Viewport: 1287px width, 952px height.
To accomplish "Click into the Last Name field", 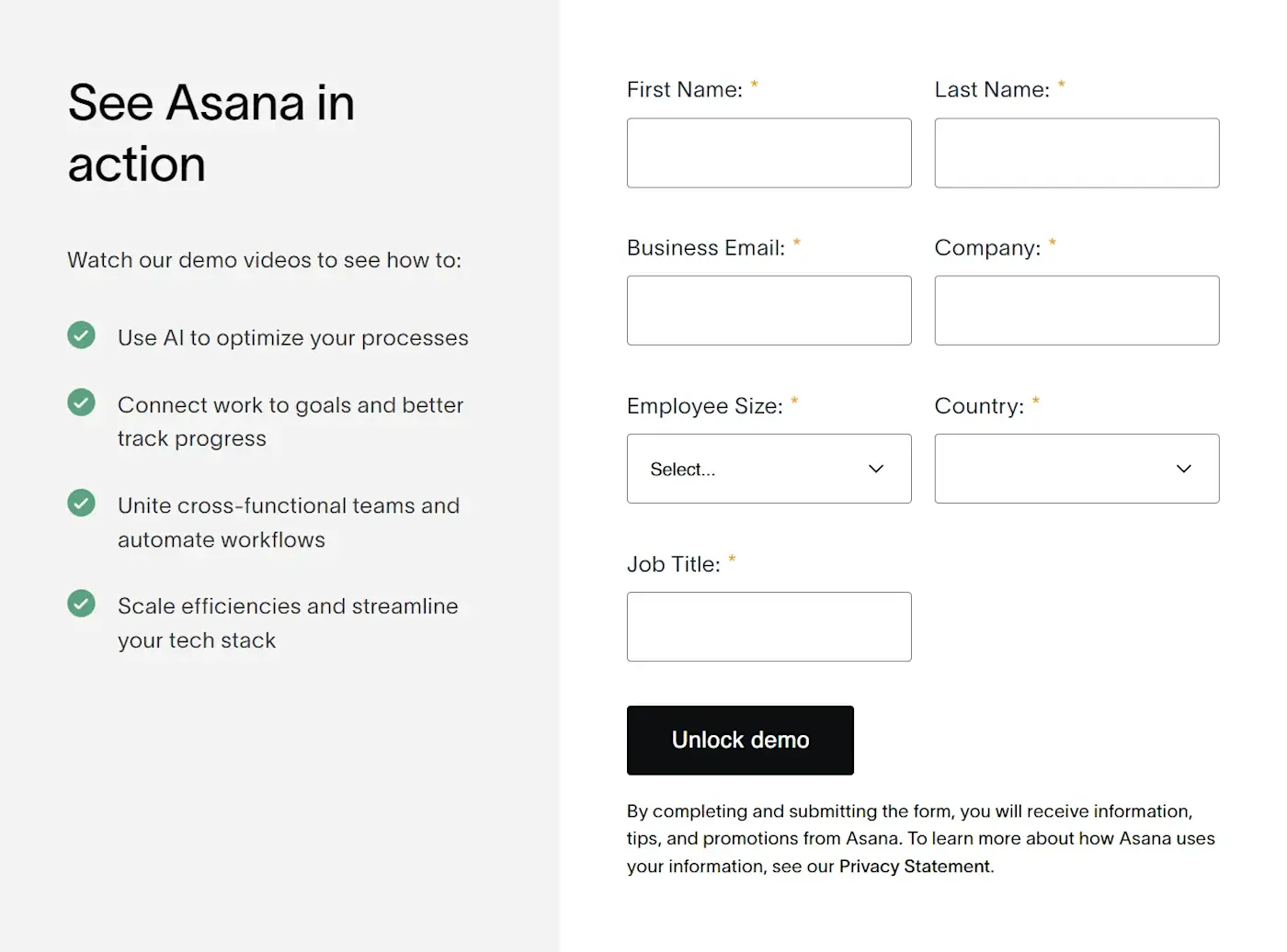I will pyautogui.click(x=1076, y=153).
